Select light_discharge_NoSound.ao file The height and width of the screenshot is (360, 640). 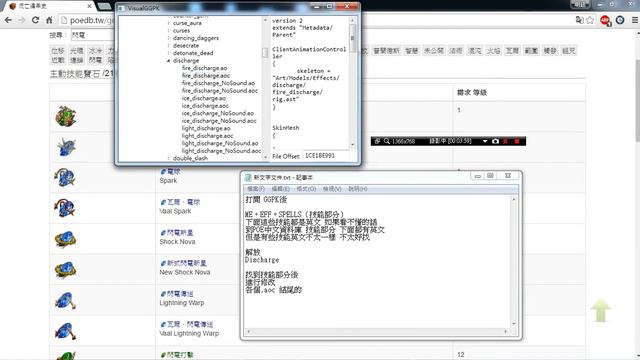point(220,143)
